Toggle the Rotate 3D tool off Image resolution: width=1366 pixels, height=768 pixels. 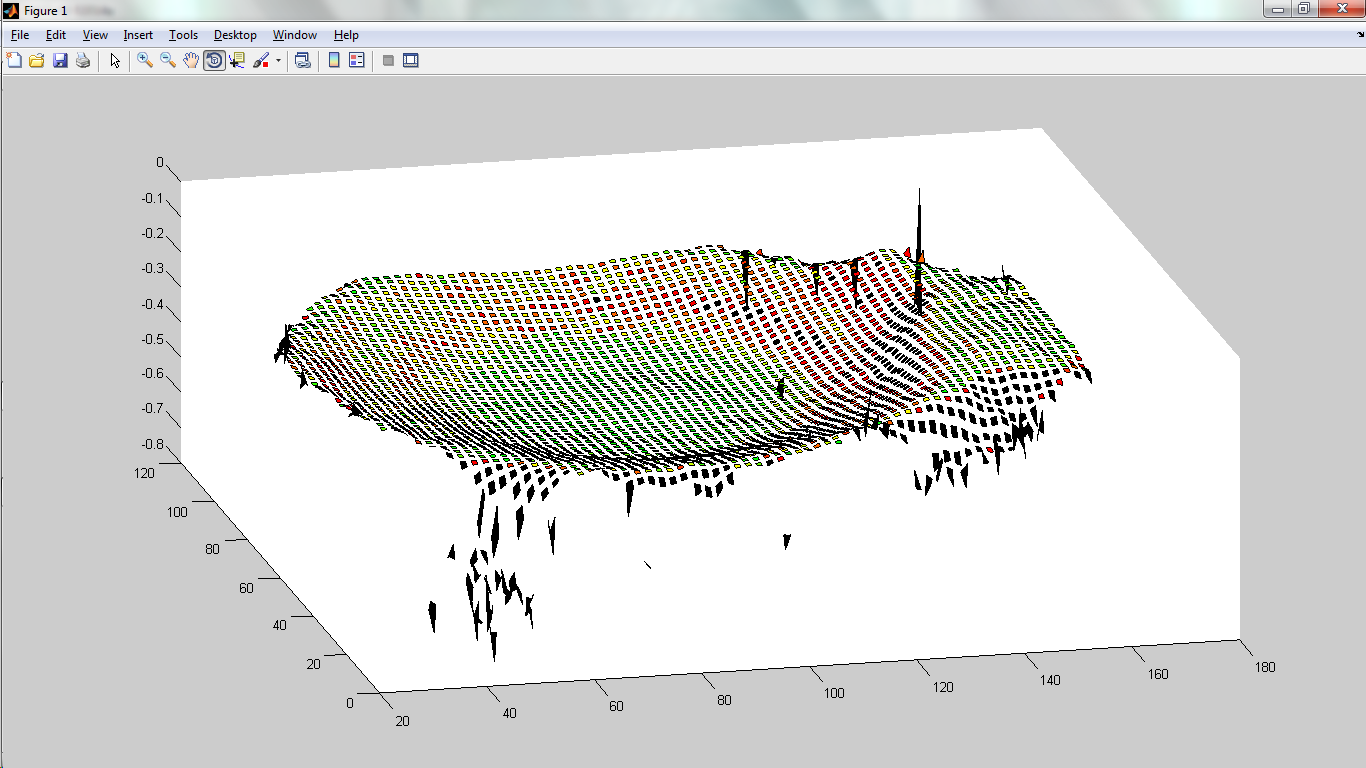(x=214, y=61)
